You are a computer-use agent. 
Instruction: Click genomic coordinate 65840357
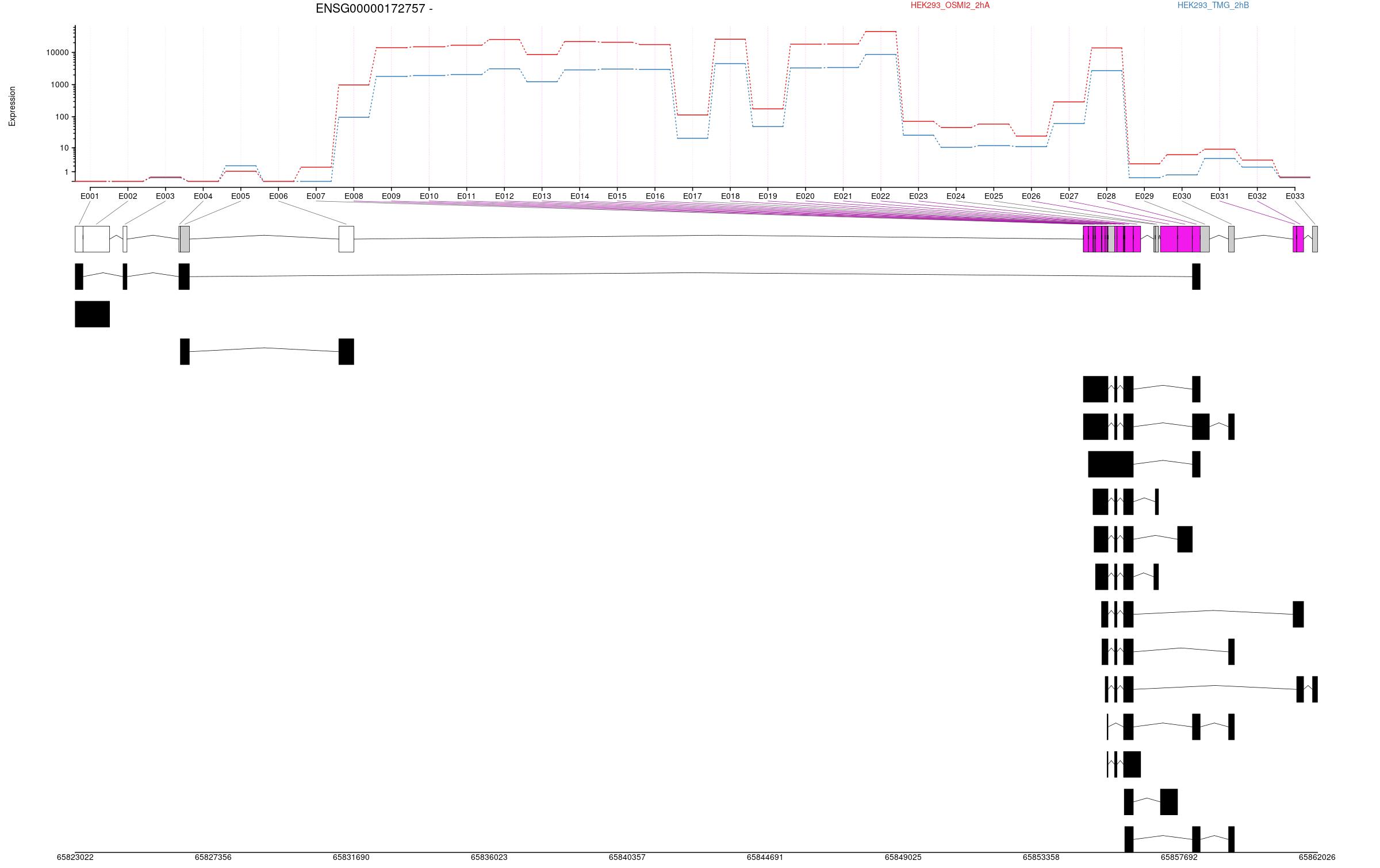click(627, 857)
